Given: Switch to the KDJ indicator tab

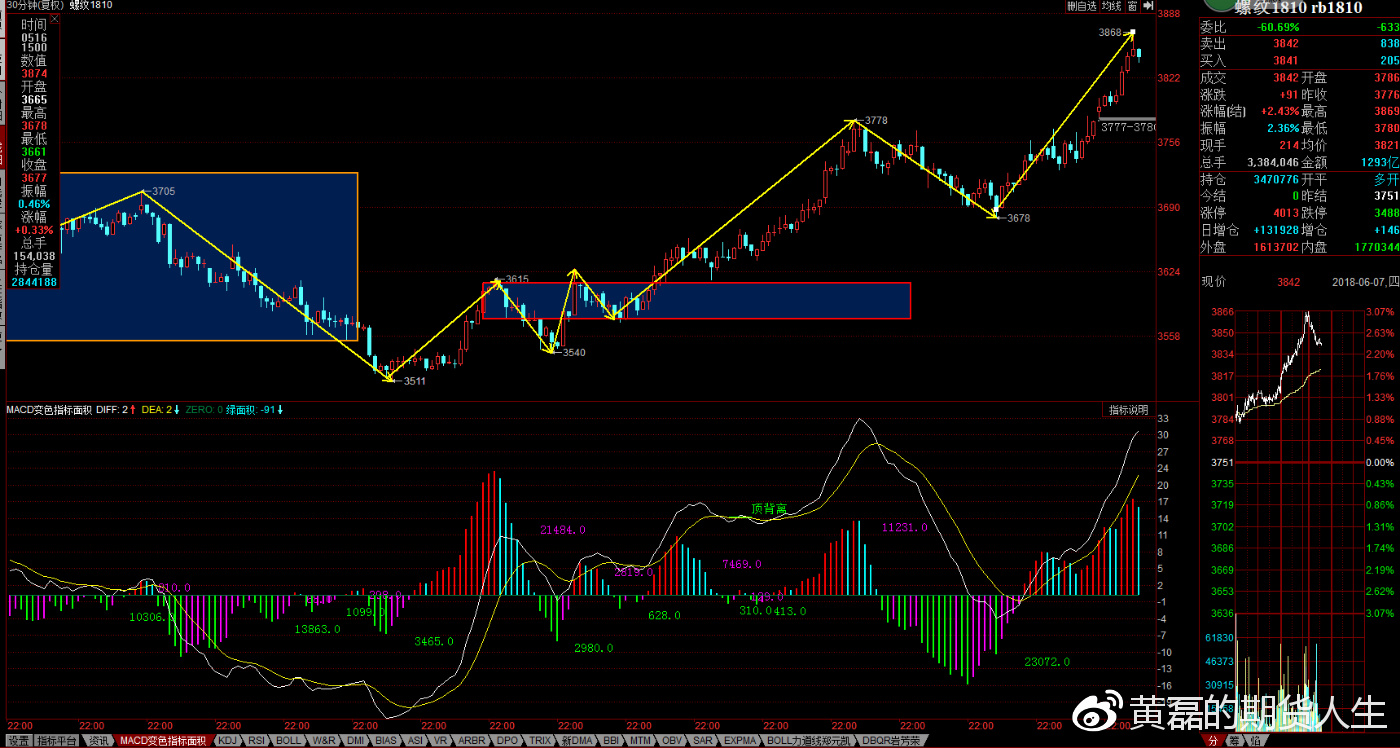Looking at the screenshot, I should tap(228, 741).
